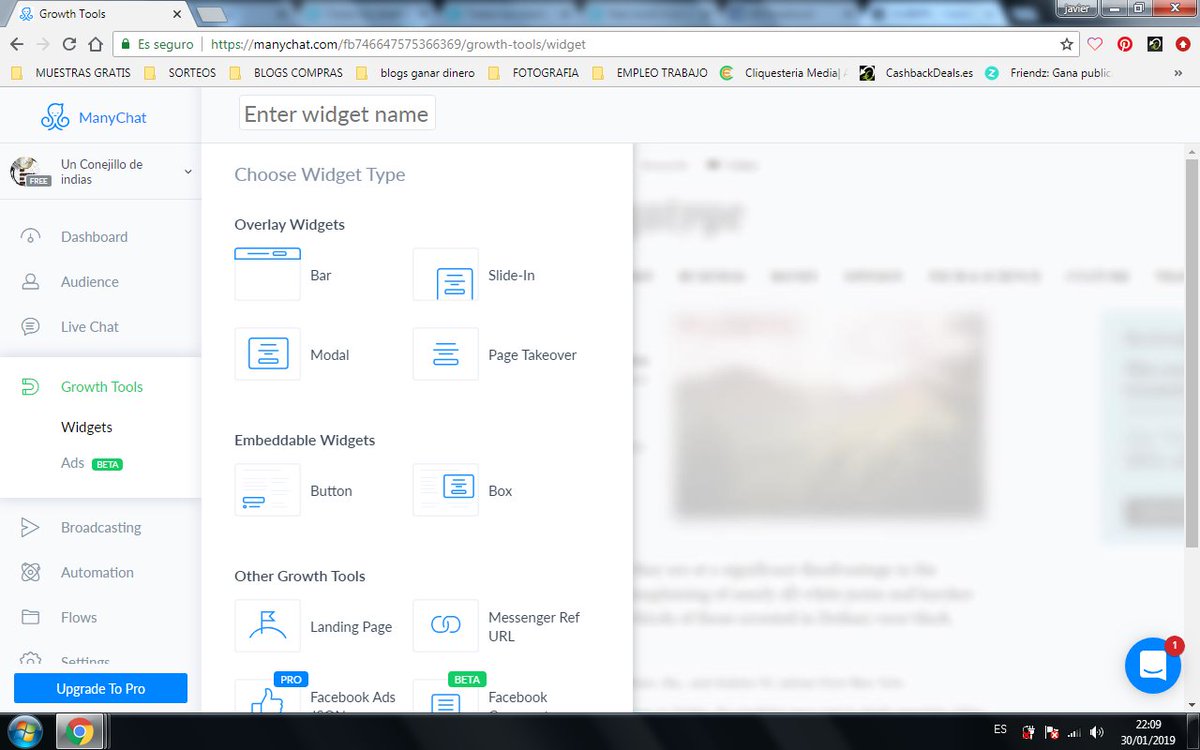Click Chrome icon in taskbar
Screen dimensions: 1200x750
click(x=81, y=732)
